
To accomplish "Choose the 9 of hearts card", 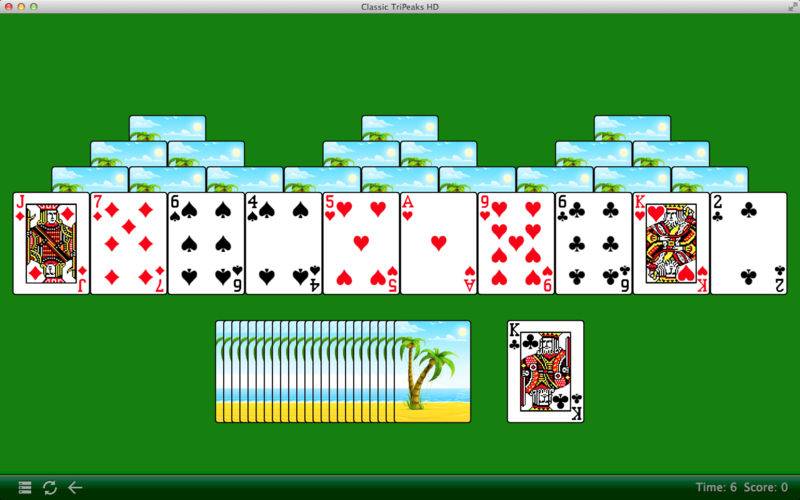I will click(516, 243).
